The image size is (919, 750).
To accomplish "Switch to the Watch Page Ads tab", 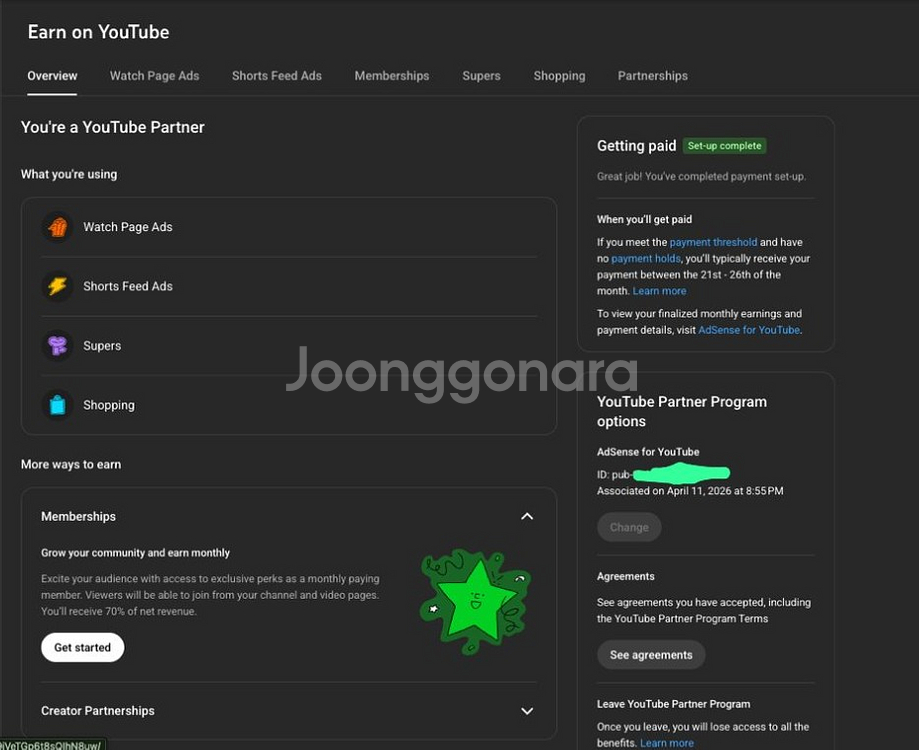I will point(155,76).
